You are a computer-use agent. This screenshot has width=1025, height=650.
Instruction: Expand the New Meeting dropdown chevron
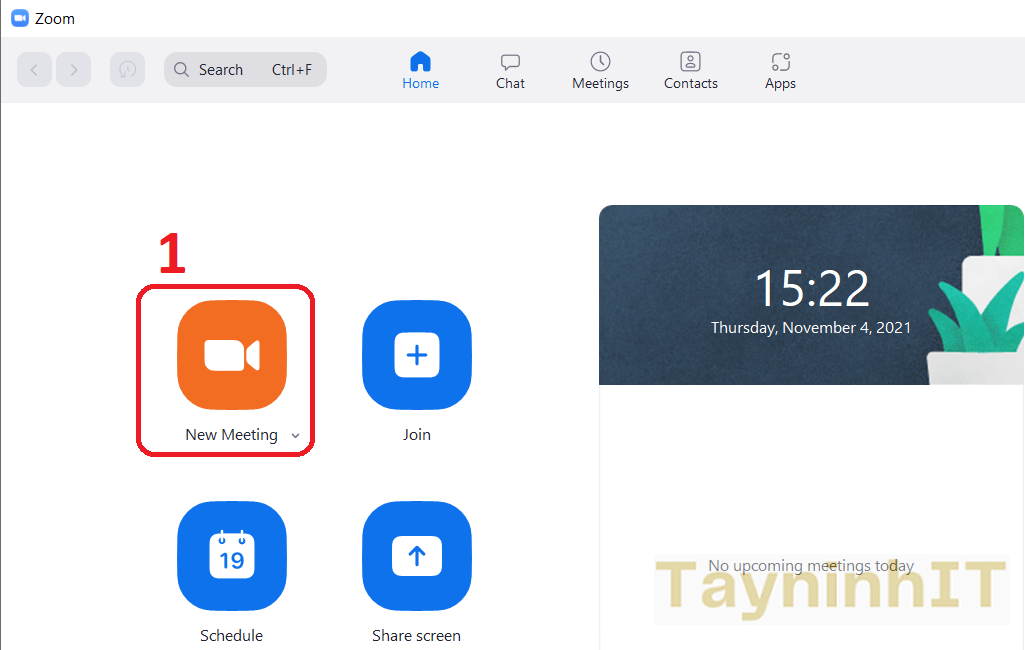[x=295, y=436]
